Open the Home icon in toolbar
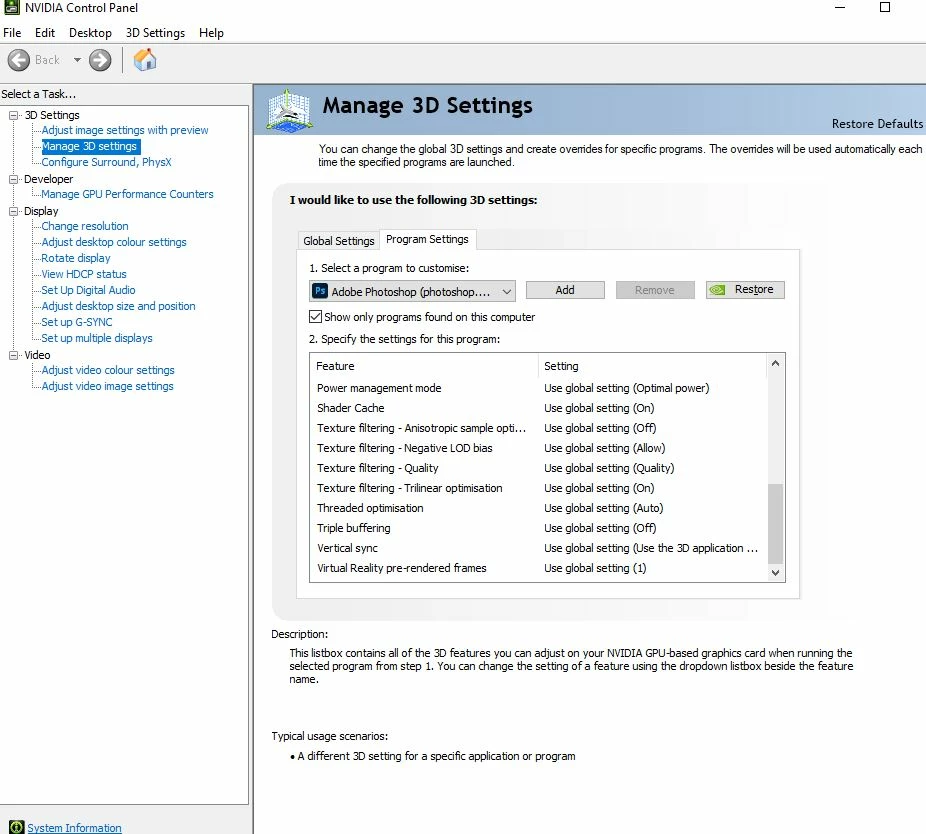This screenshot has width=926, height=834. point(145,60)
